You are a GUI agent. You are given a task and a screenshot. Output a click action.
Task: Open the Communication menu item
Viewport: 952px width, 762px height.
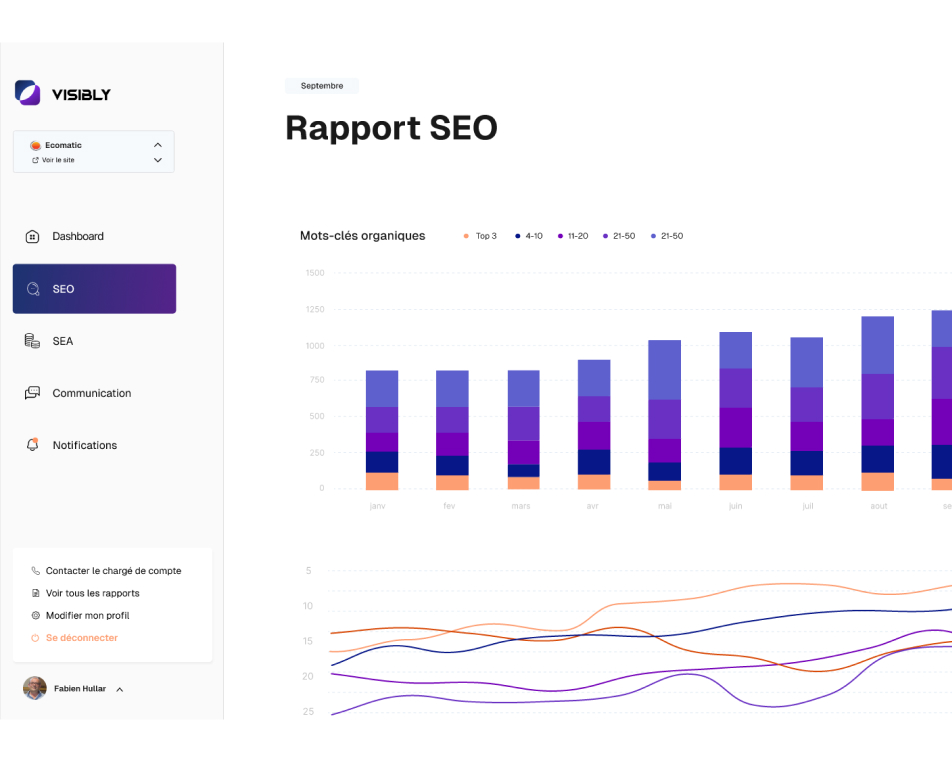[91, 393]
